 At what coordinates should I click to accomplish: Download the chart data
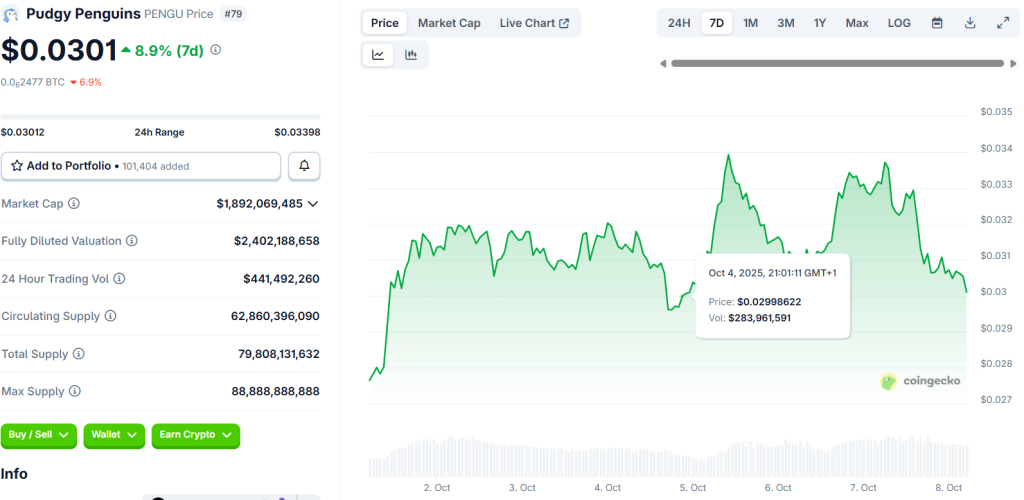click(970, 23)
